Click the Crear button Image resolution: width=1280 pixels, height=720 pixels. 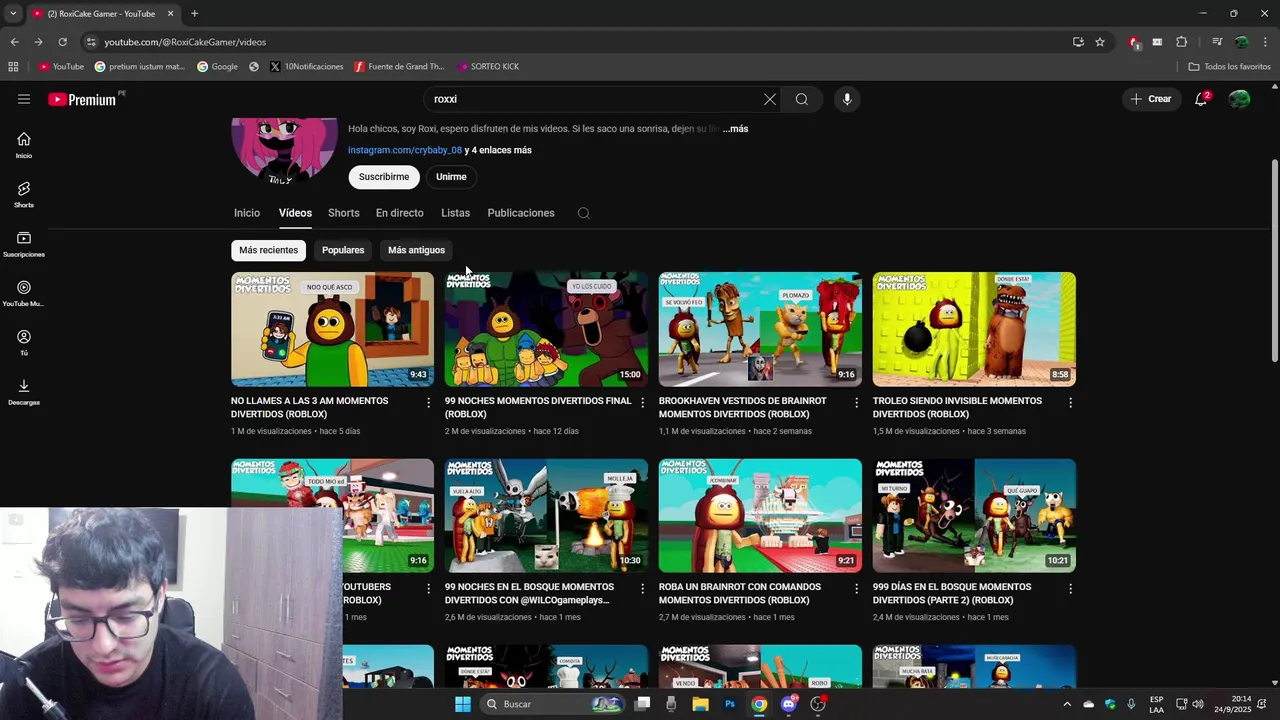click(x=1150, y=99)
